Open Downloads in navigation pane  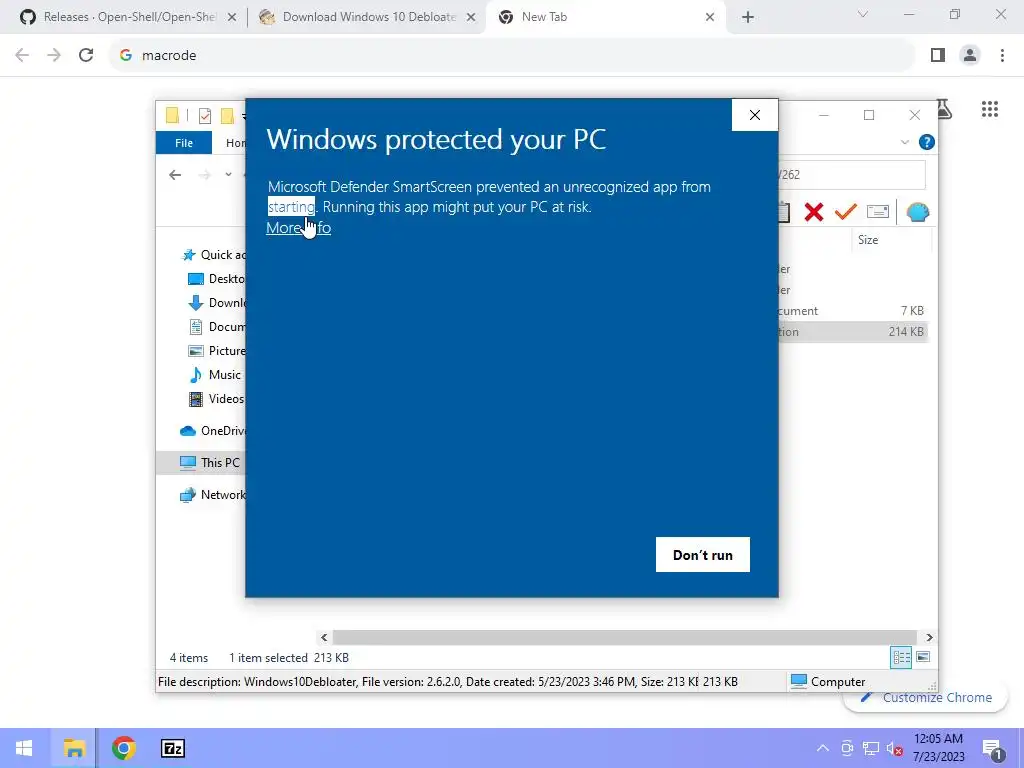217,303
